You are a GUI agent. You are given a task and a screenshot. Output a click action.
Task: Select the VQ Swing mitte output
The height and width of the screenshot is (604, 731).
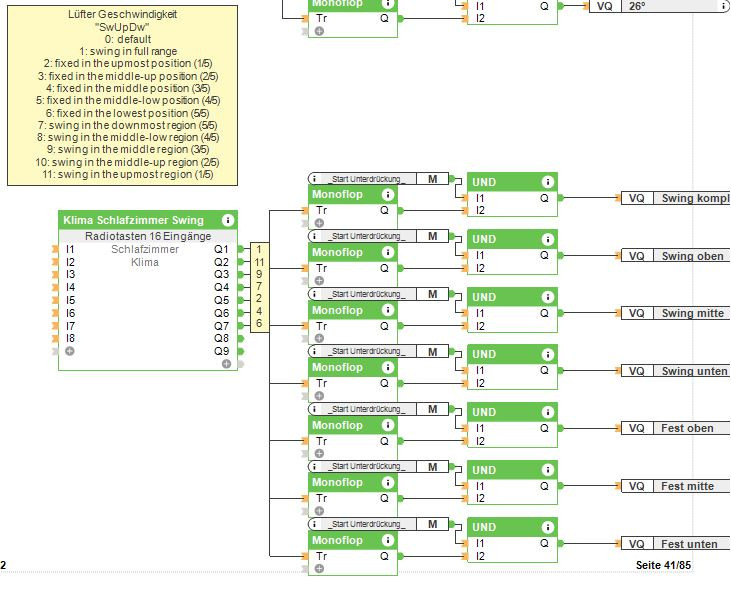(677, 313)
